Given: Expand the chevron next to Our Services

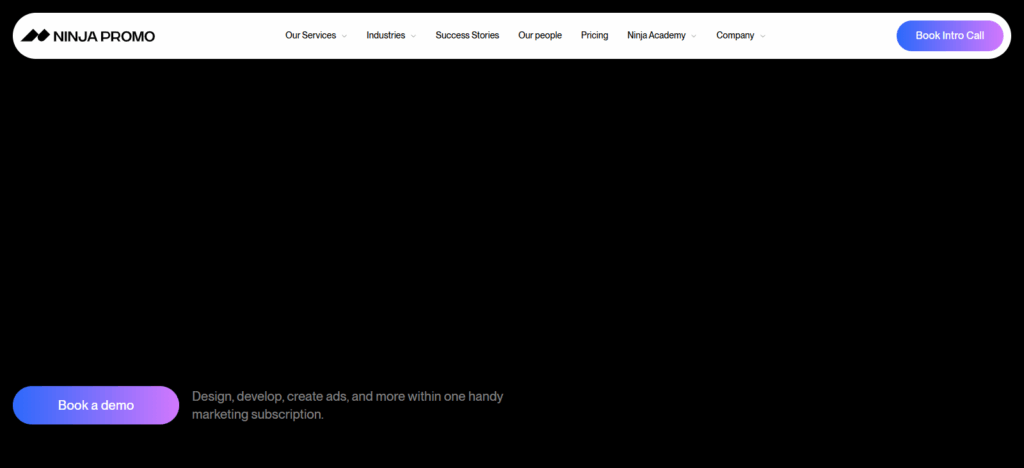Looking at the screenshot, I should pos(344,36).
